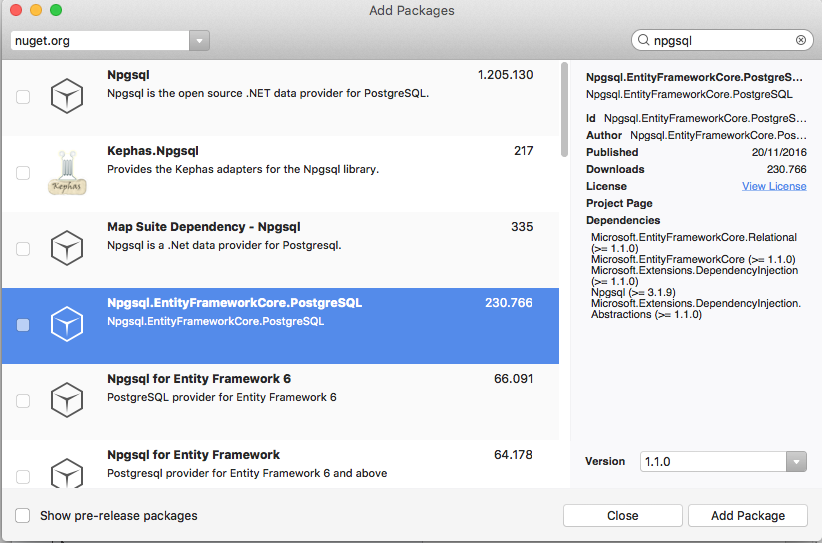Image resolution: width=822 pixels, height=543 pixels.
Task: Tick the Npgsql for Entity Framework 6 checkbox
Action: (x=23, y=401)
